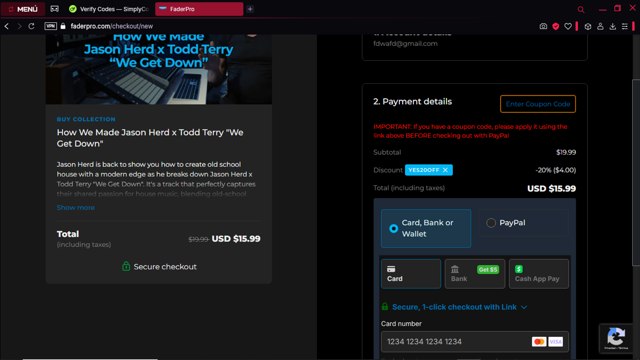The image size is (640, 360).
Task: Select Card, Bank or Wallet option
Action: coord(426,228)
